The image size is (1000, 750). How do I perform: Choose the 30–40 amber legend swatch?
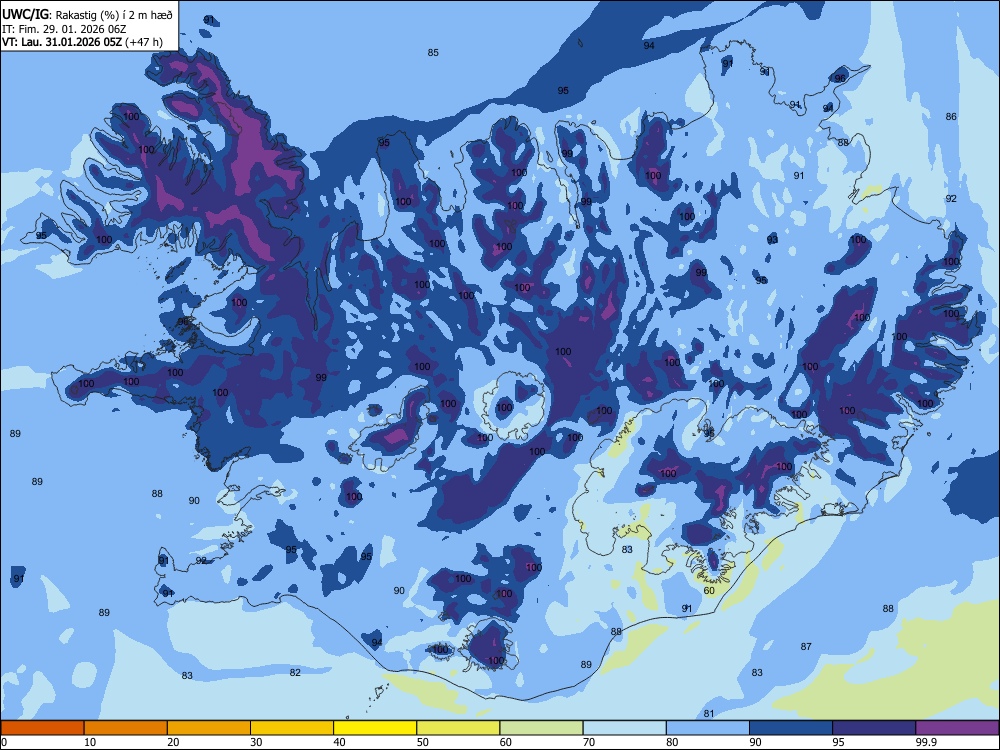click(292, 728)
